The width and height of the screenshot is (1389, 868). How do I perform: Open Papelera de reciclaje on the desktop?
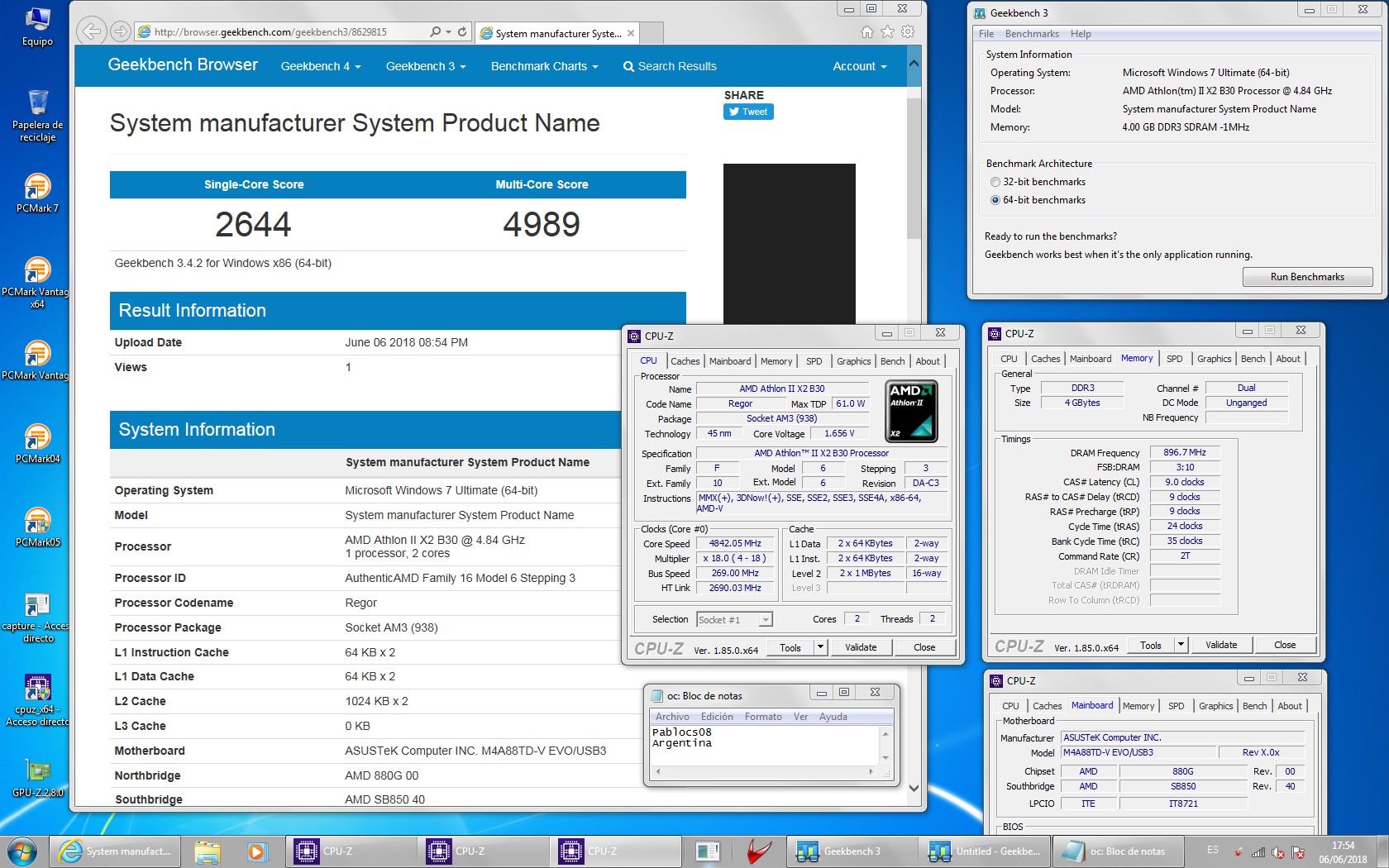[37, 116]
